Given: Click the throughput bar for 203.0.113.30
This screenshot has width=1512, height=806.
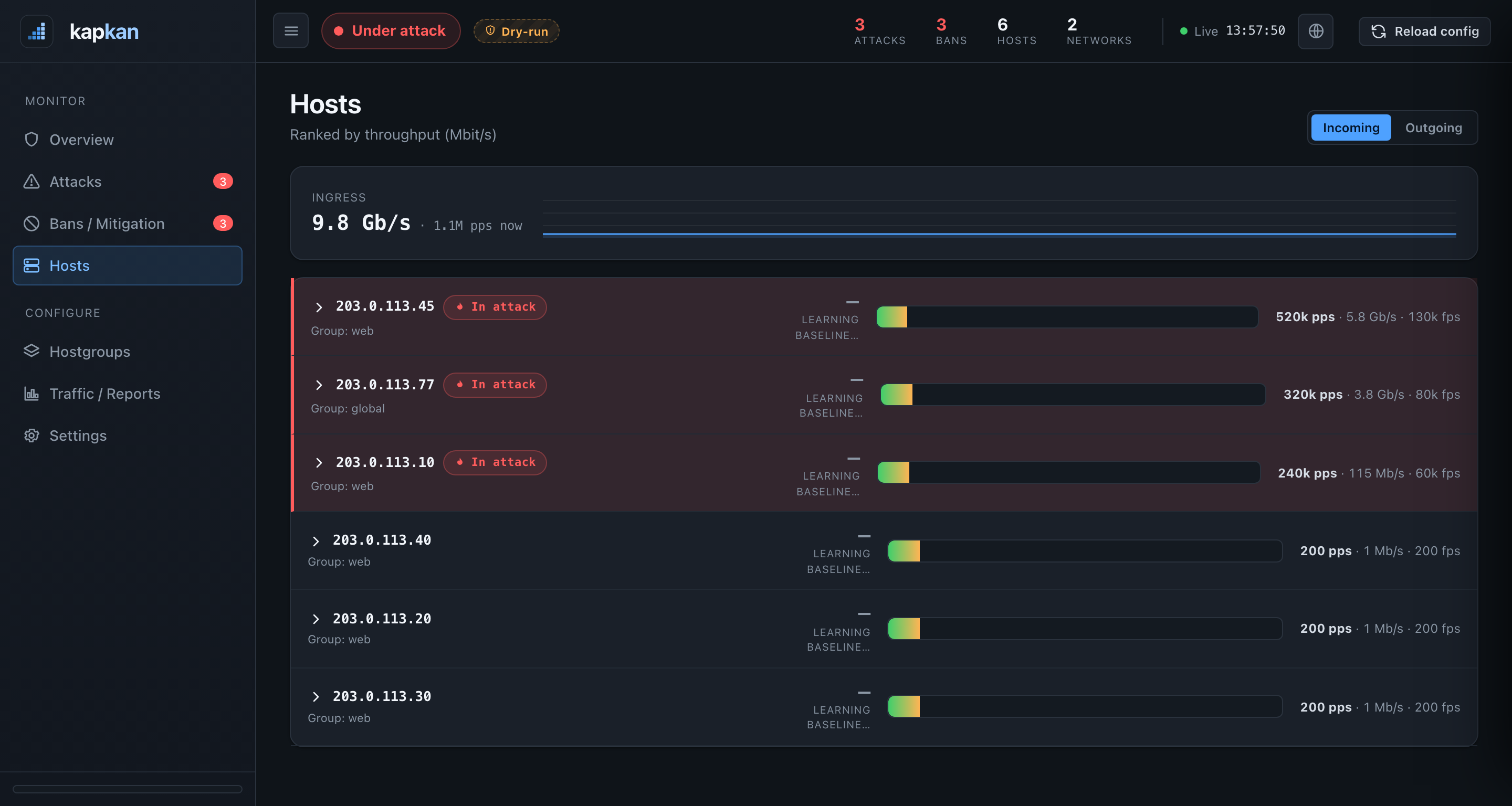Looking at the screenshot, I should [1085, 706].
